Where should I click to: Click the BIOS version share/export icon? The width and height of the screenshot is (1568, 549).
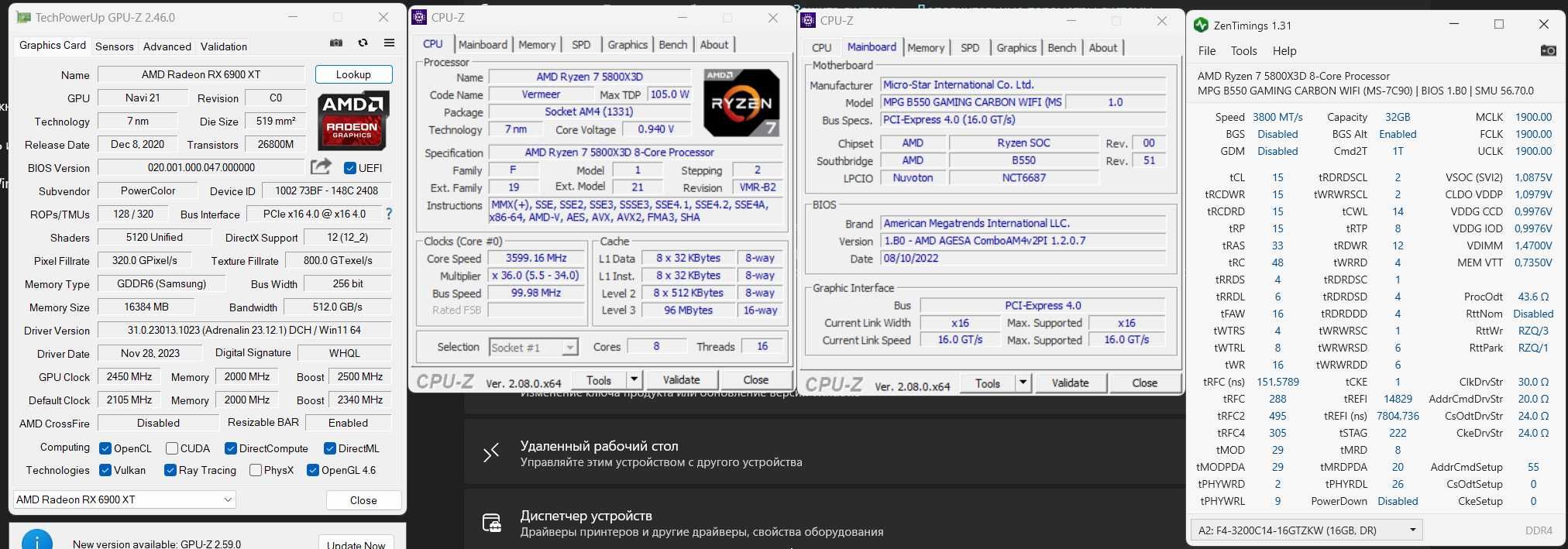coord(321,166)
